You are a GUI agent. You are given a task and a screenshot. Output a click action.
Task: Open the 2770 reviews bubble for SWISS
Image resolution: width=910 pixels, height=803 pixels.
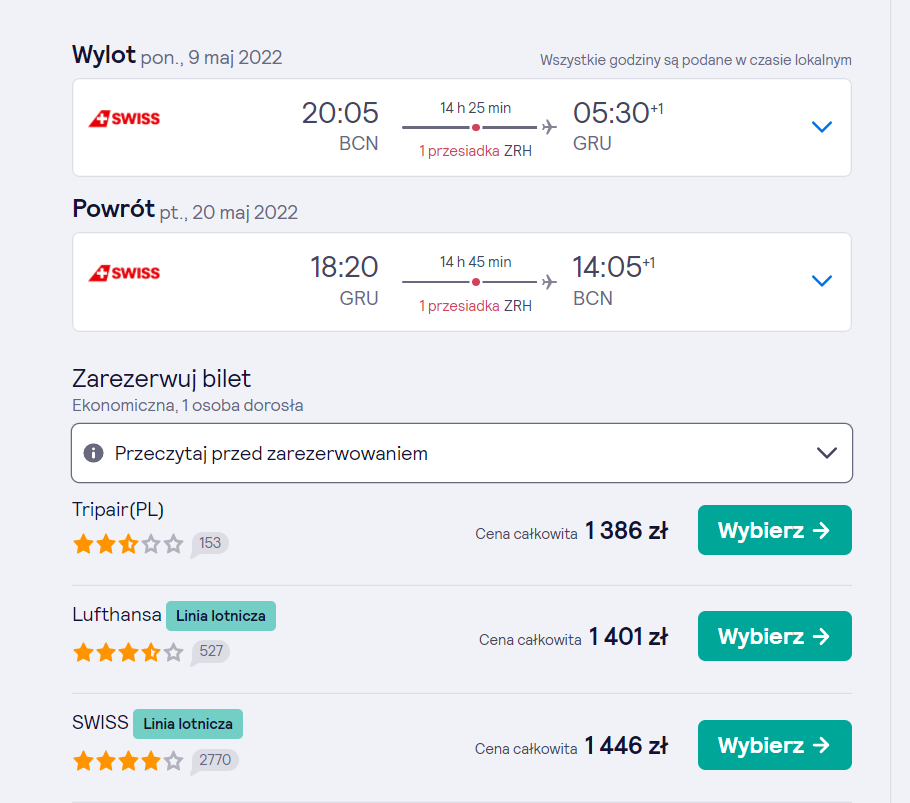214,760
